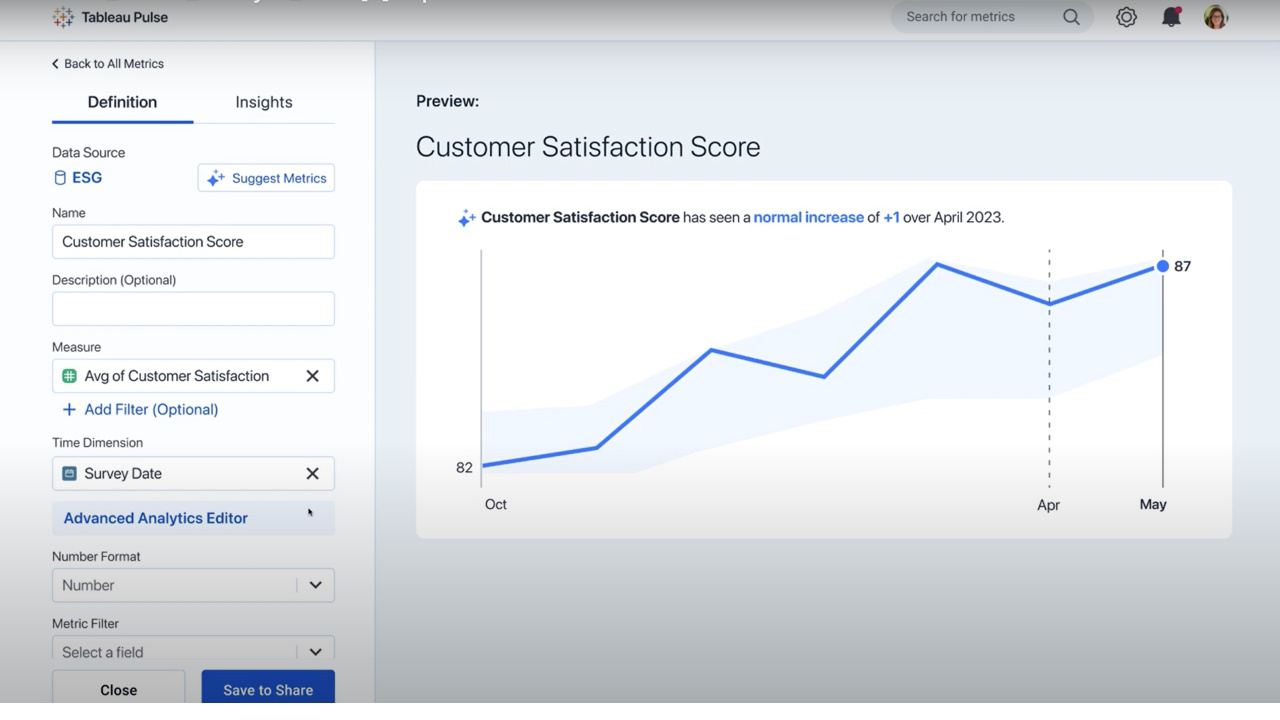
Task: Click the May axis label
Action: 1153,505
